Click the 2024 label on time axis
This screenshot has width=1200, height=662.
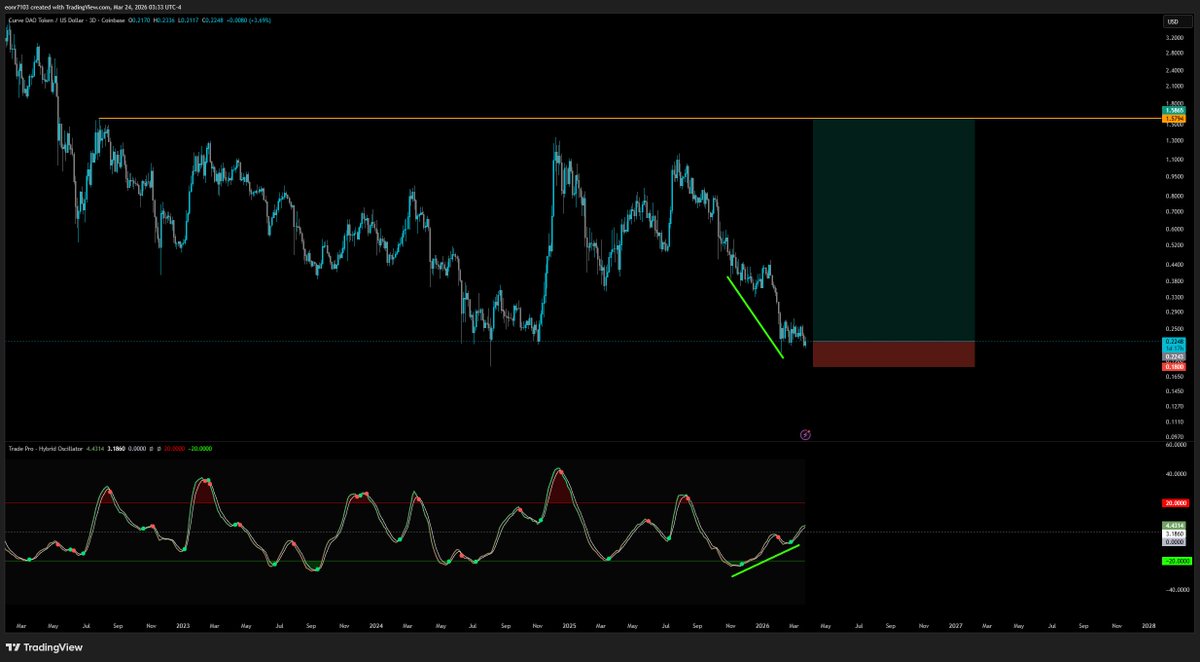coord(376,625)
